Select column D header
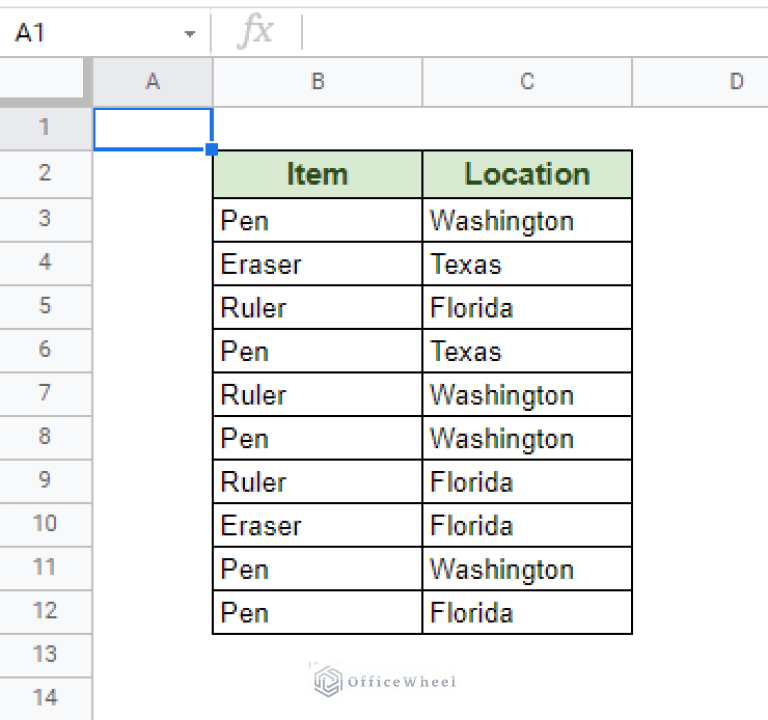This screenshot has height=720, width=768. coord(700,82)
